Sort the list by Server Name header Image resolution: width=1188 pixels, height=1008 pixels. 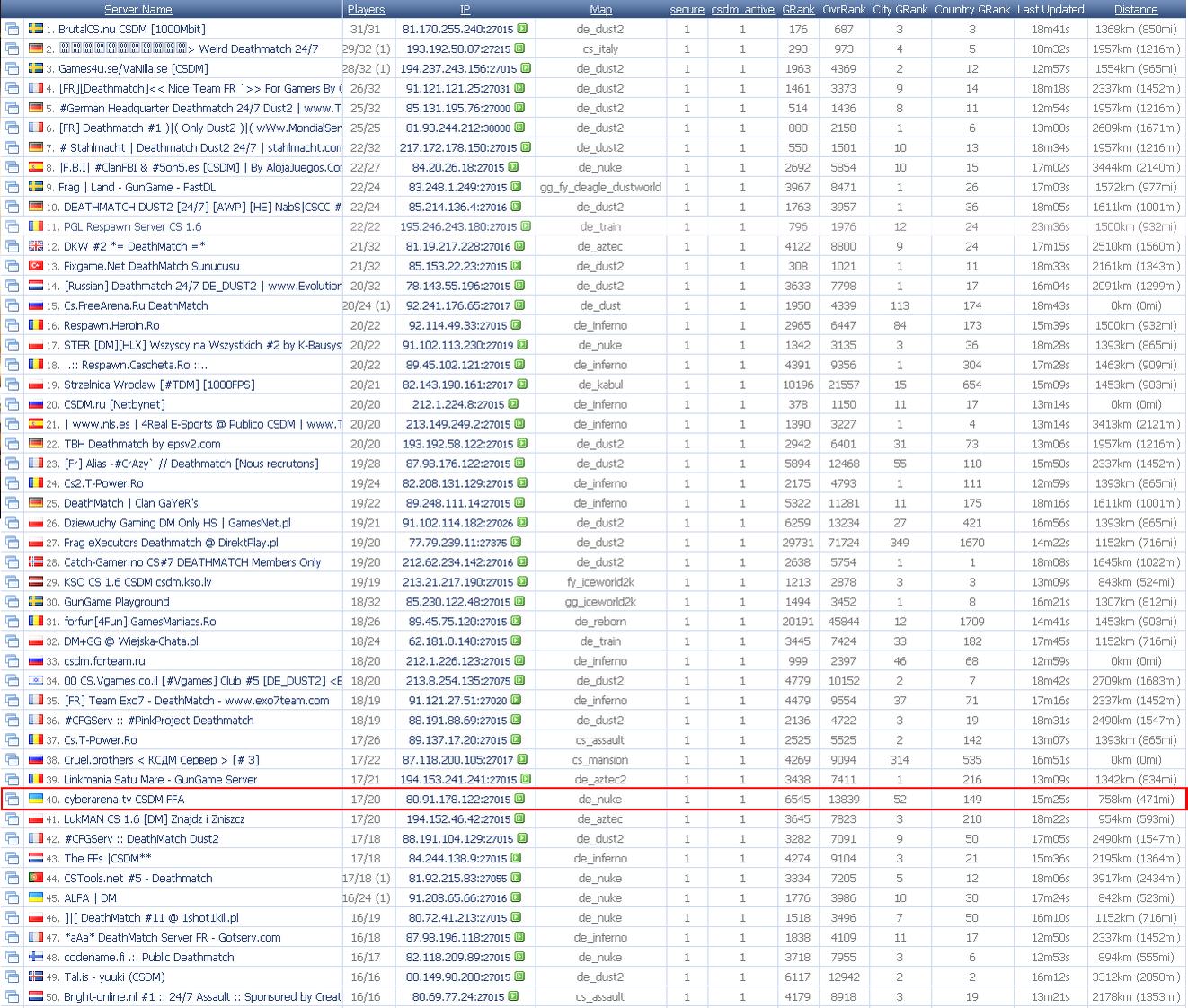point(137,10)
